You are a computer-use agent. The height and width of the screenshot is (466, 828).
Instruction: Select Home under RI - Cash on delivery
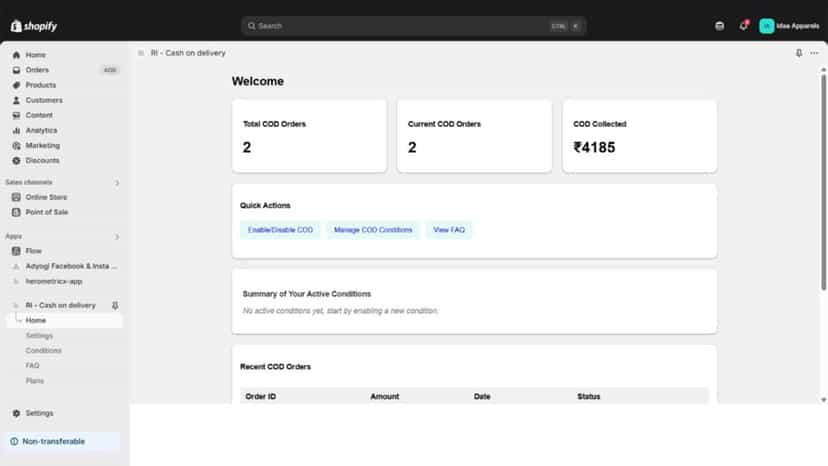coord(64,321)
